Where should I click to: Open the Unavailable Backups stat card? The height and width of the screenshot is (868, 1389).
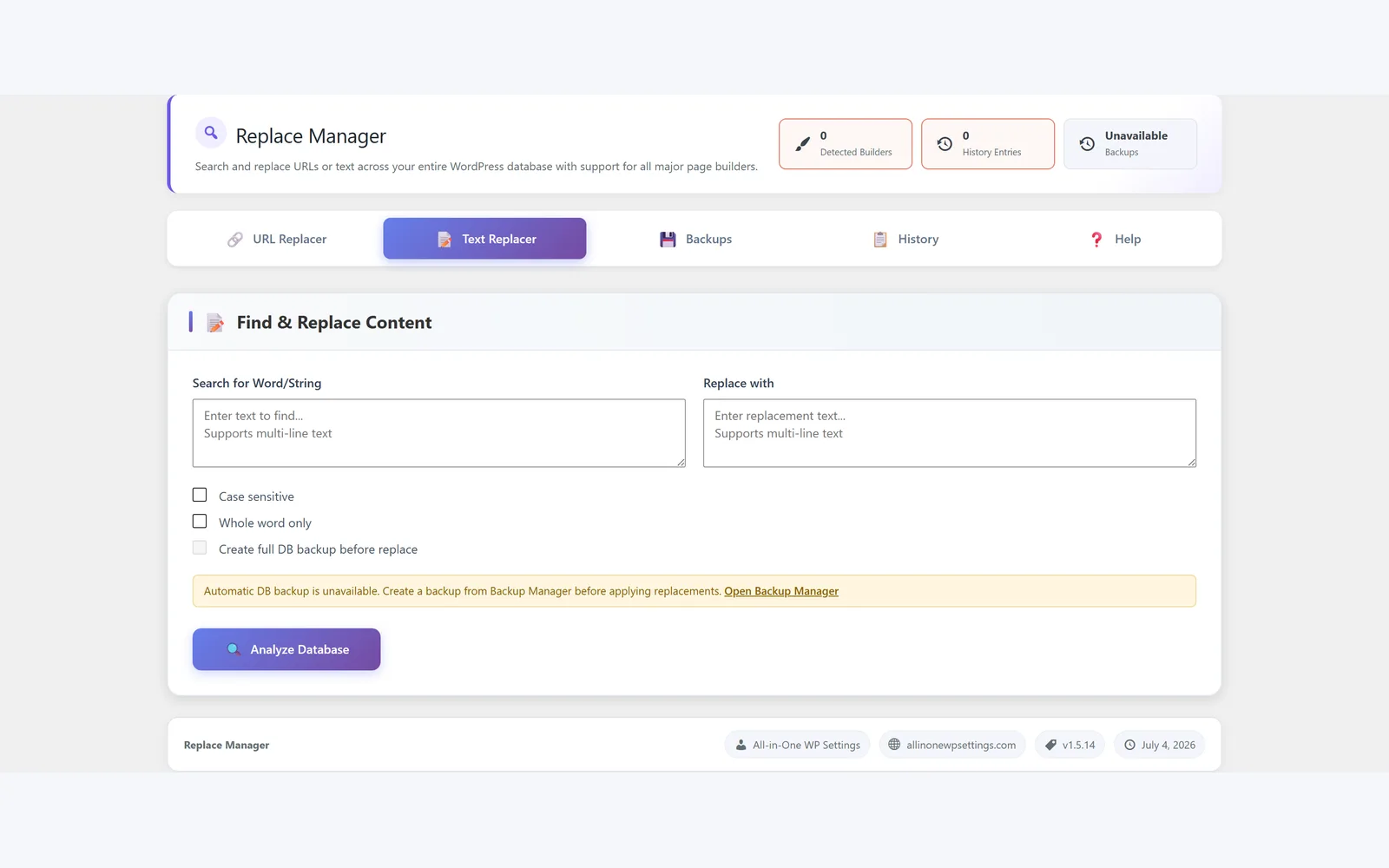(1130, 144)
